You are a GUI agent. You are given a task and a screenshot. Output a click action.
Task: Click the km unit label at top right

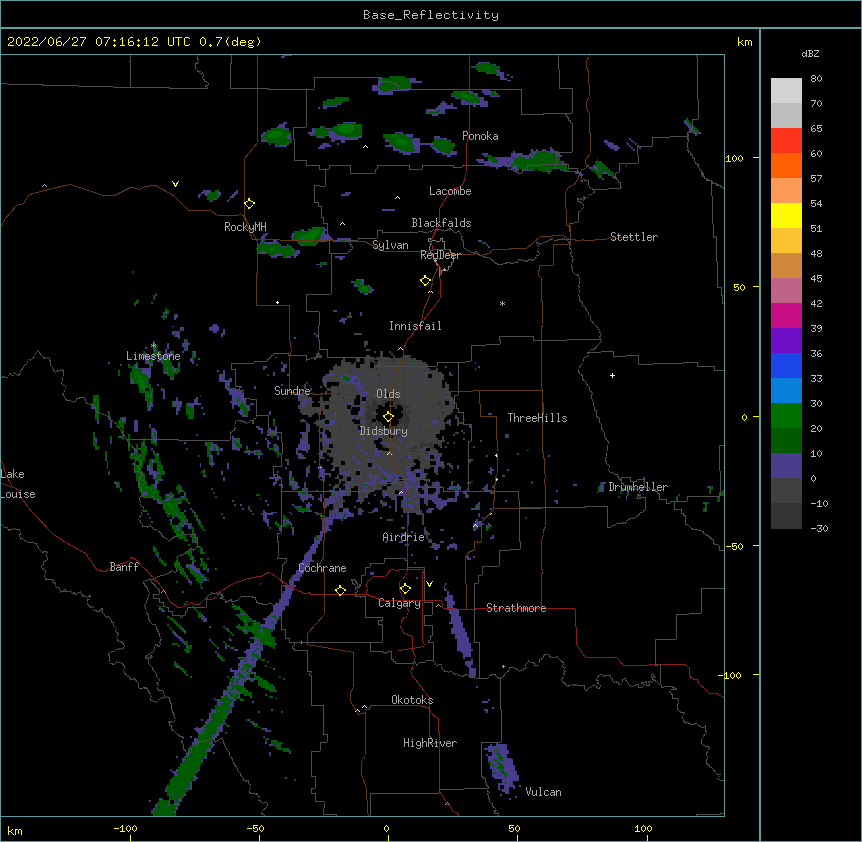(745, 42)
